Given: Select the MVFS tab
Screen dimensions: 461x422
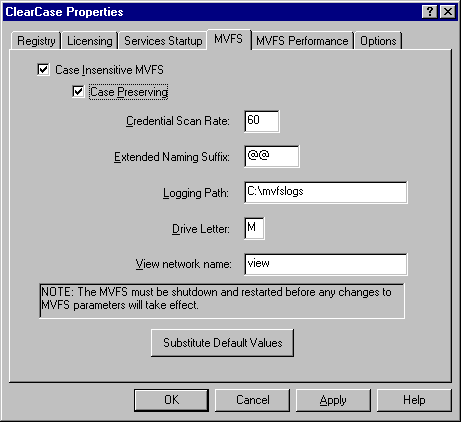Looking at the screenshot, I should coord(229,39).
